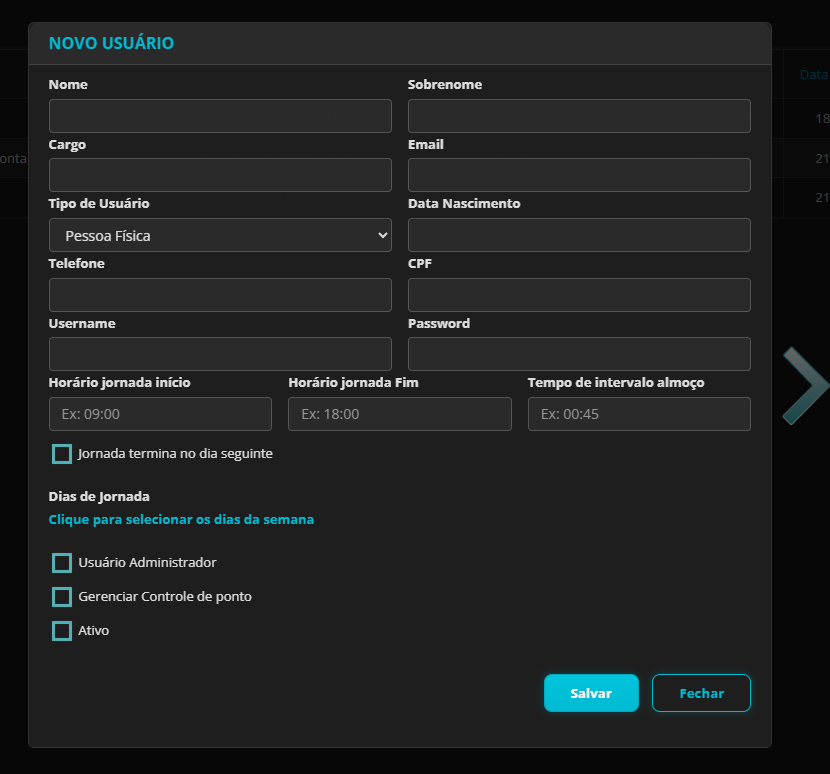Check the Usuário Administrador box
Viewport: 830px width, 774px height.
pyautogui.click(x=62, y=563)
